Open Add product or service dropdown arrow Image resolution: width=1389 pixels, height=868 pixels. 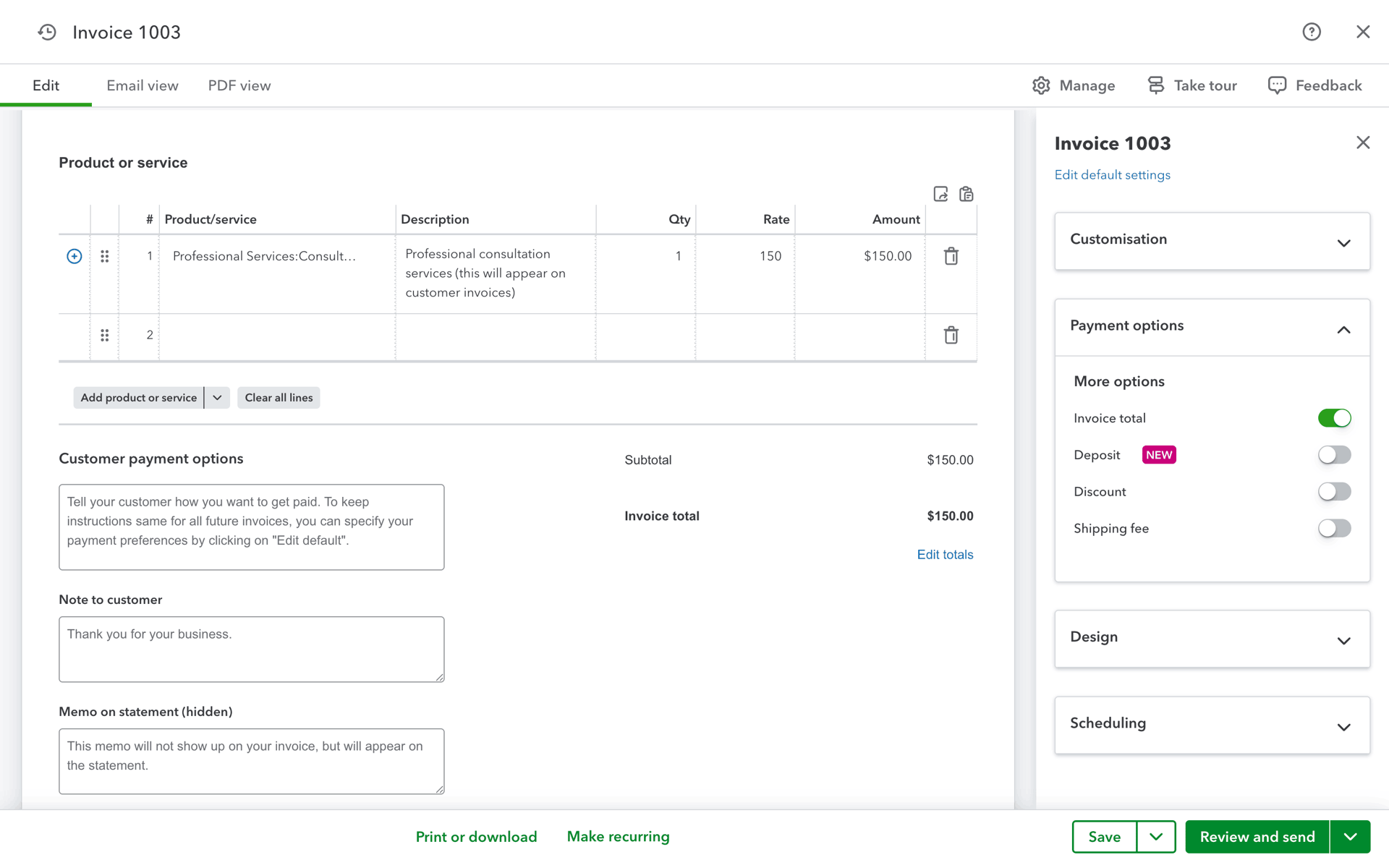[x=217, y=398]
